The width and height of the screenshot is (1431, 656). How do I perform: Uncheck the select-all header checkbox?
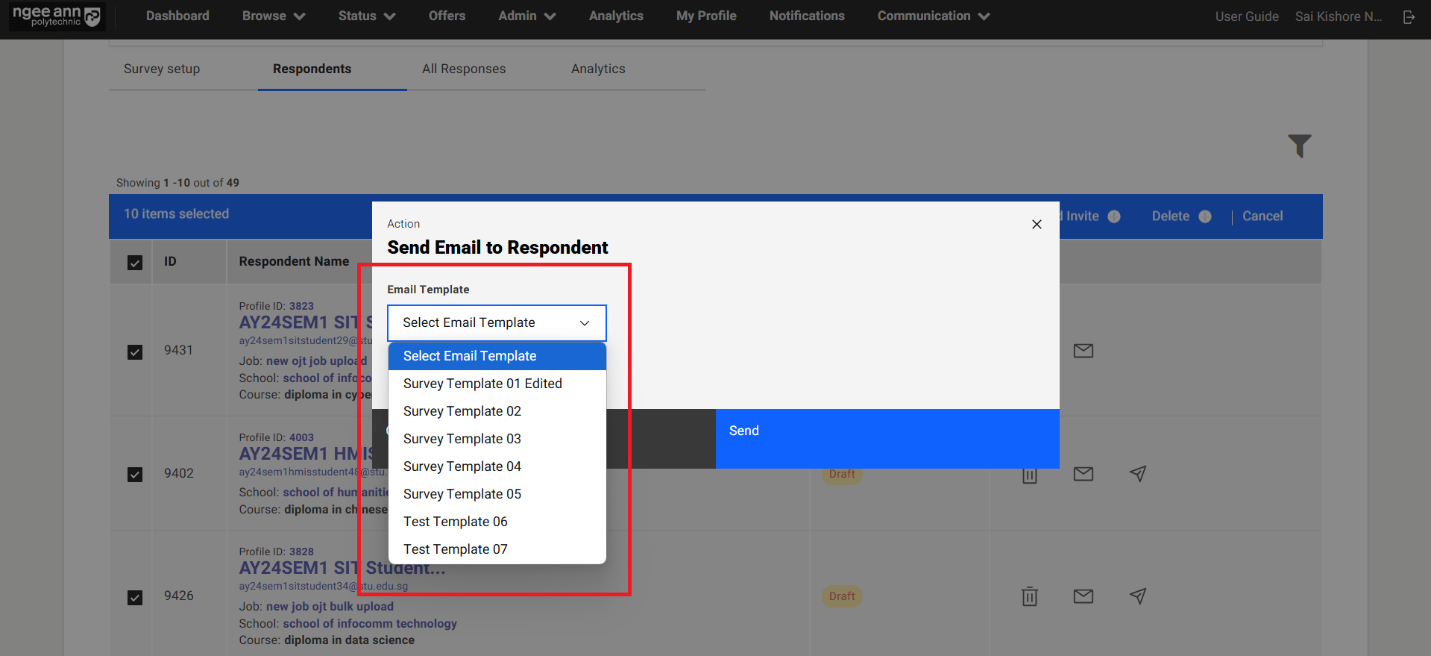coord(135,262)
